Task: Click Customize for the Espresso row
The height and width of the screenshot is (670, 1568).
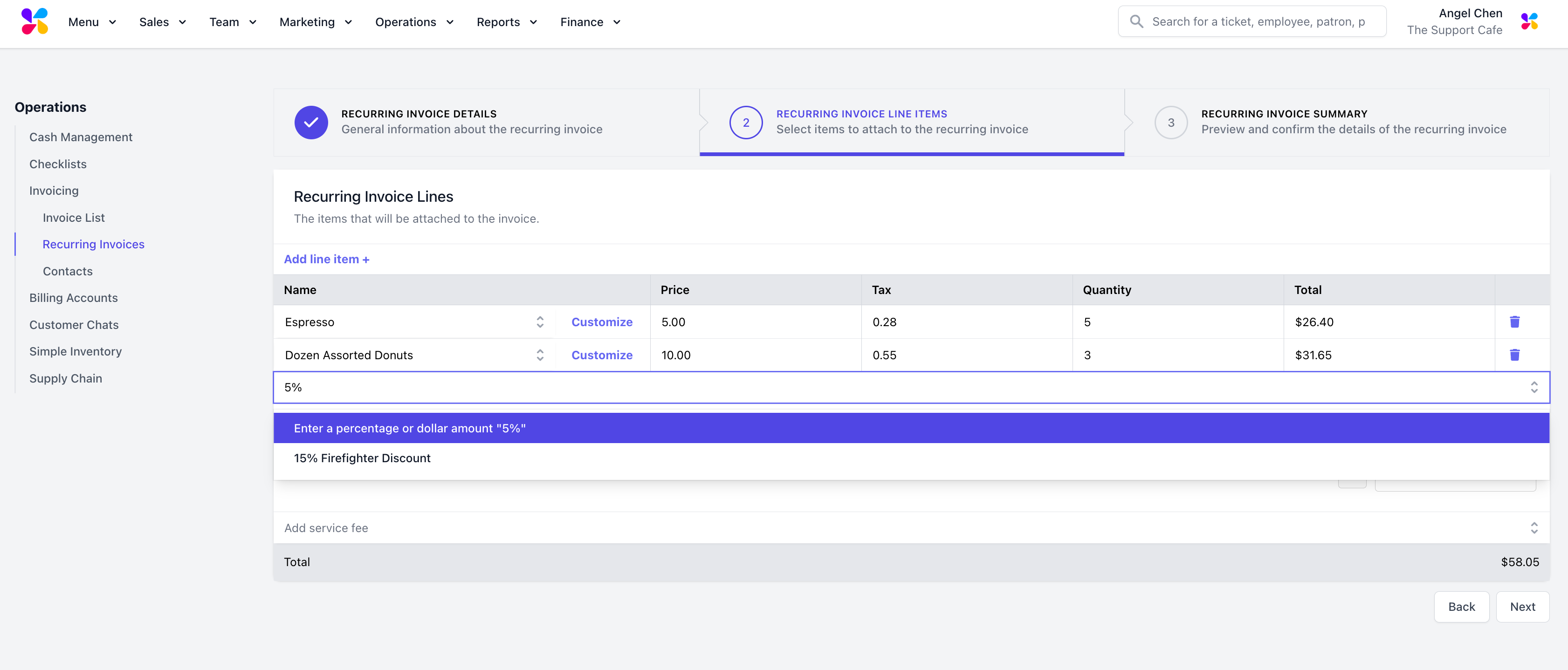Action: point(601,322)
